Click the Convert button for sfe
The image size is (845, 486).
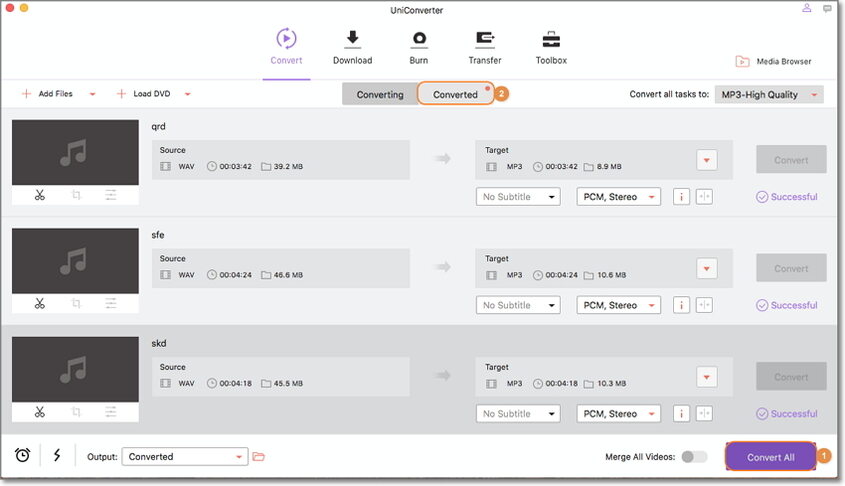tap(791, 268)
